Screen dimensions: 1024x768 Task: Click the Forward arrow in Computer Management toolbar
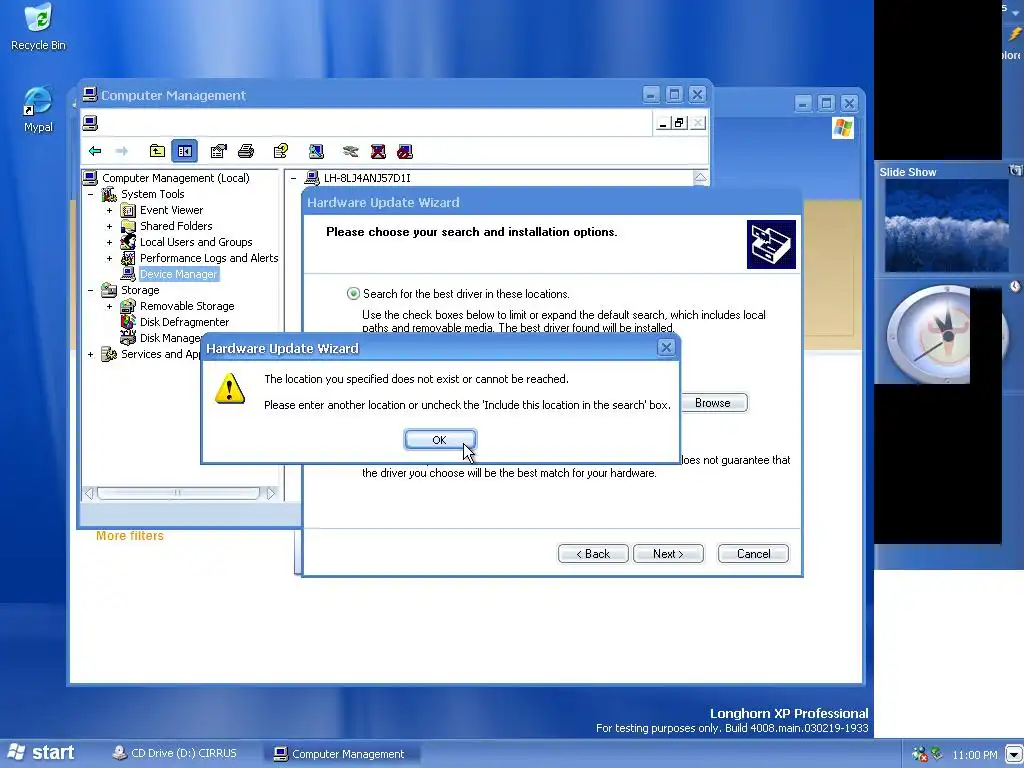(121, 152)
